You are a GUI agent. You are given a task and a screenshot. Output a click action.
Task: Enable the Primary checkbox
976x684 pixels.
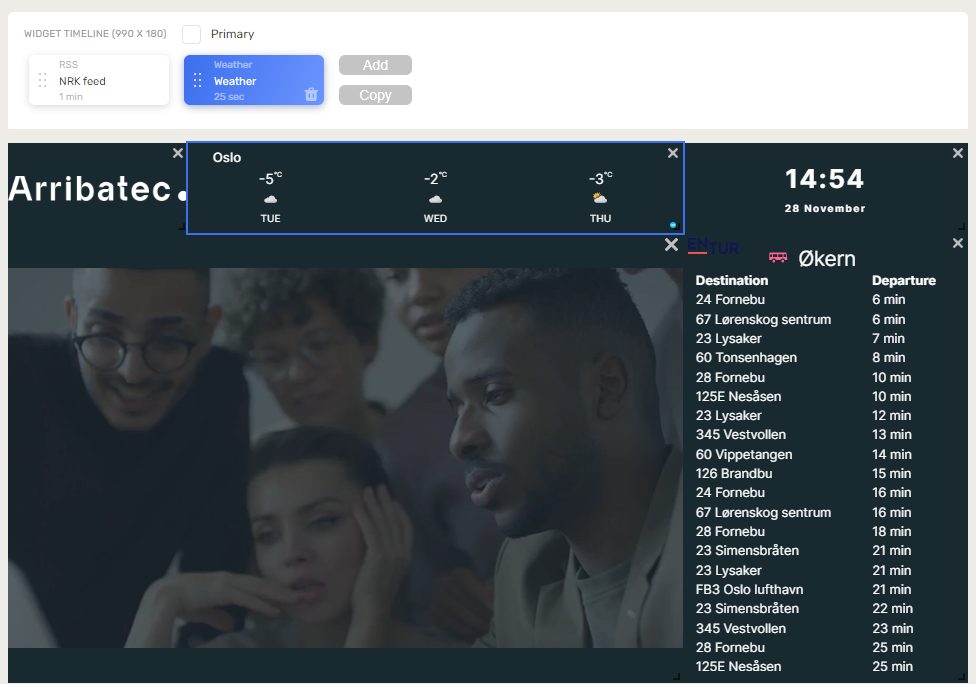[192, 34]
